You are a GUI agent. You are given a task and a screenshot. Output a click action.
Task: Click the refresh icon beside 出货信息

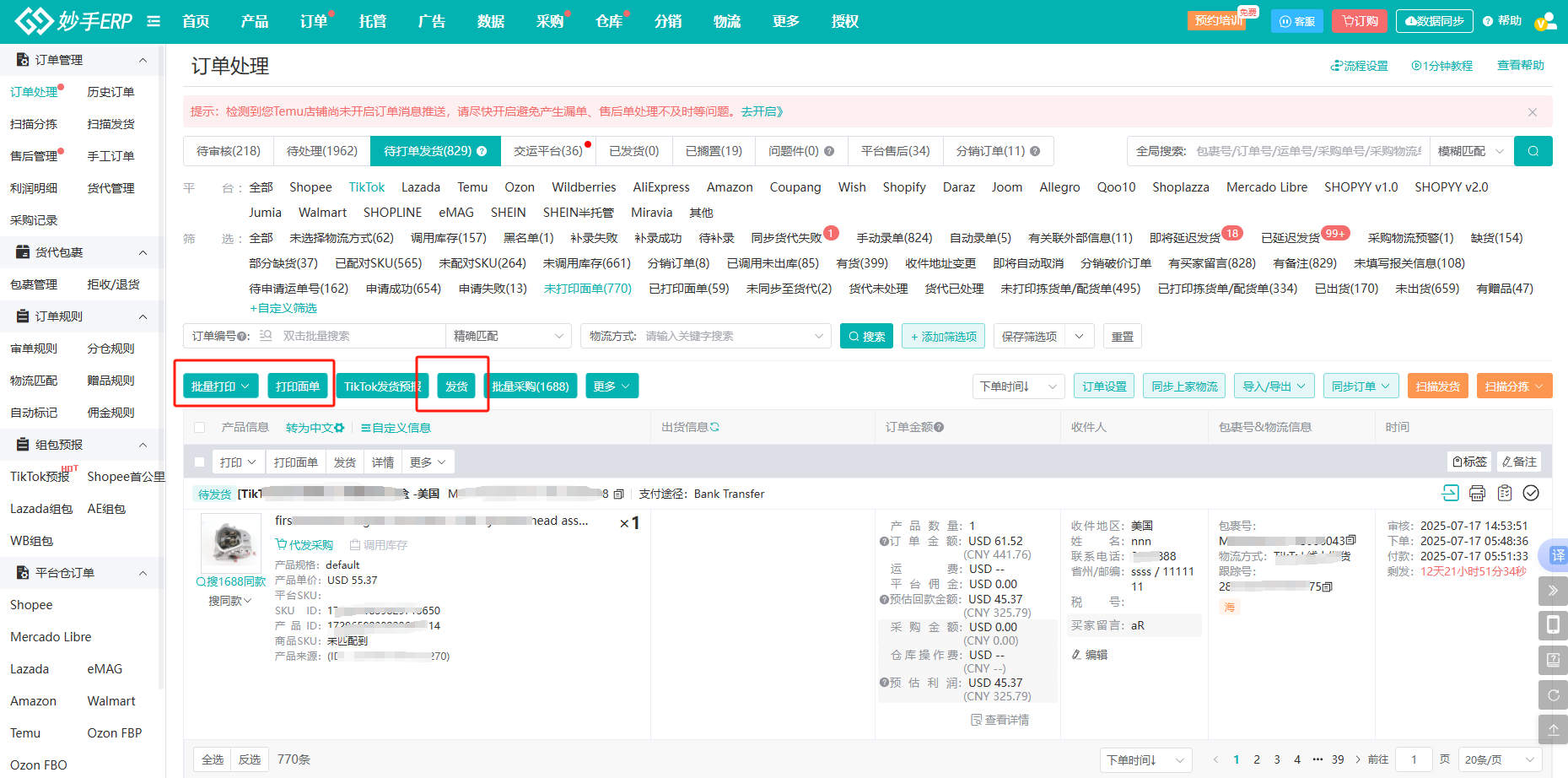pyautogui.click(x=714, y=427)
